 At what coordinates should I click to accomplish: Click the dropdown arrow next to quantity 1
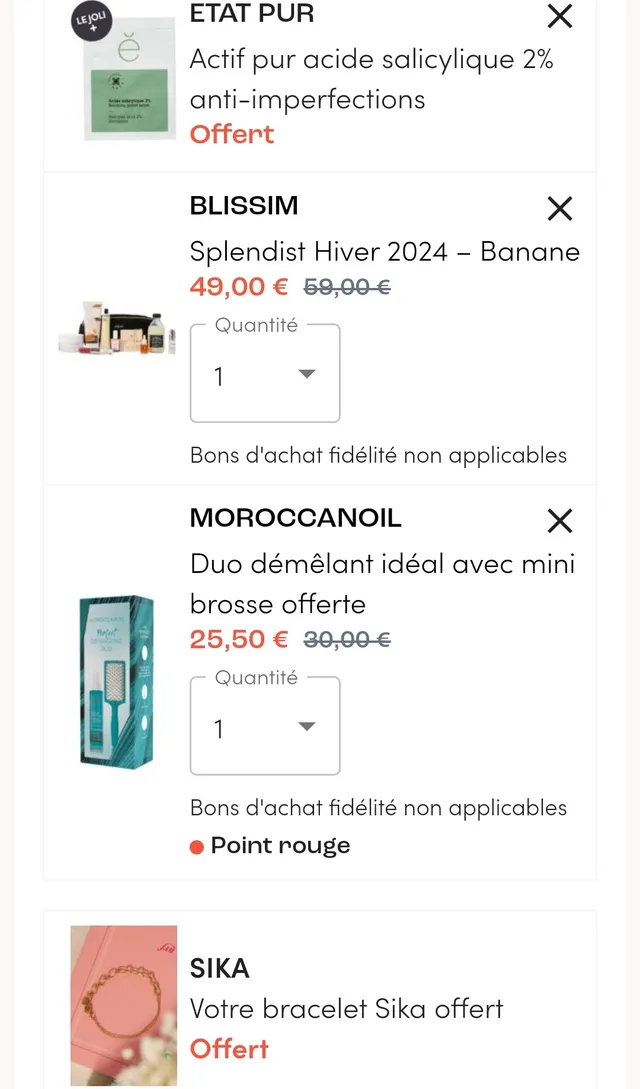pos(306,373)
